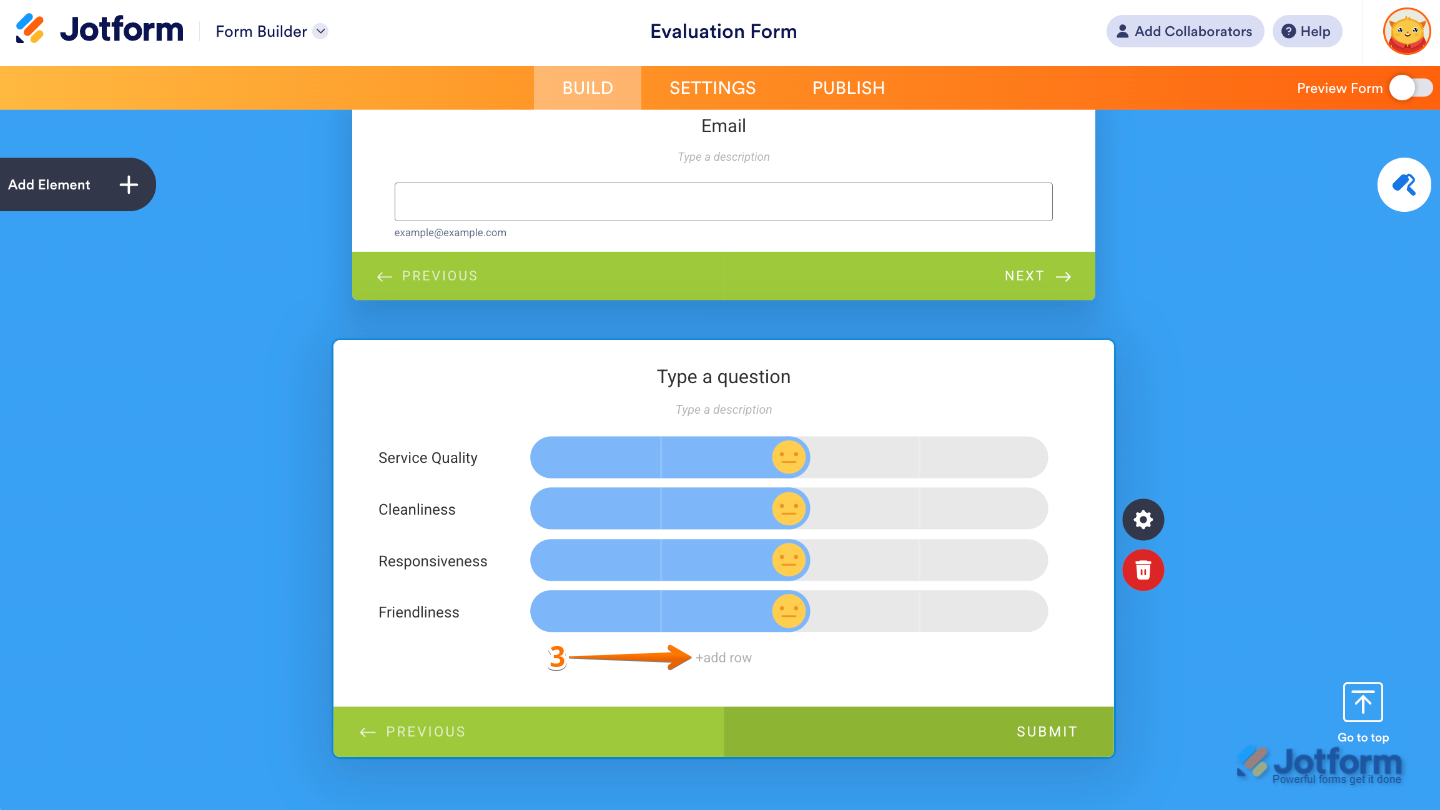Move the Cleanliness rating slider
The image size is (1440, 810).
coord(788,508)
